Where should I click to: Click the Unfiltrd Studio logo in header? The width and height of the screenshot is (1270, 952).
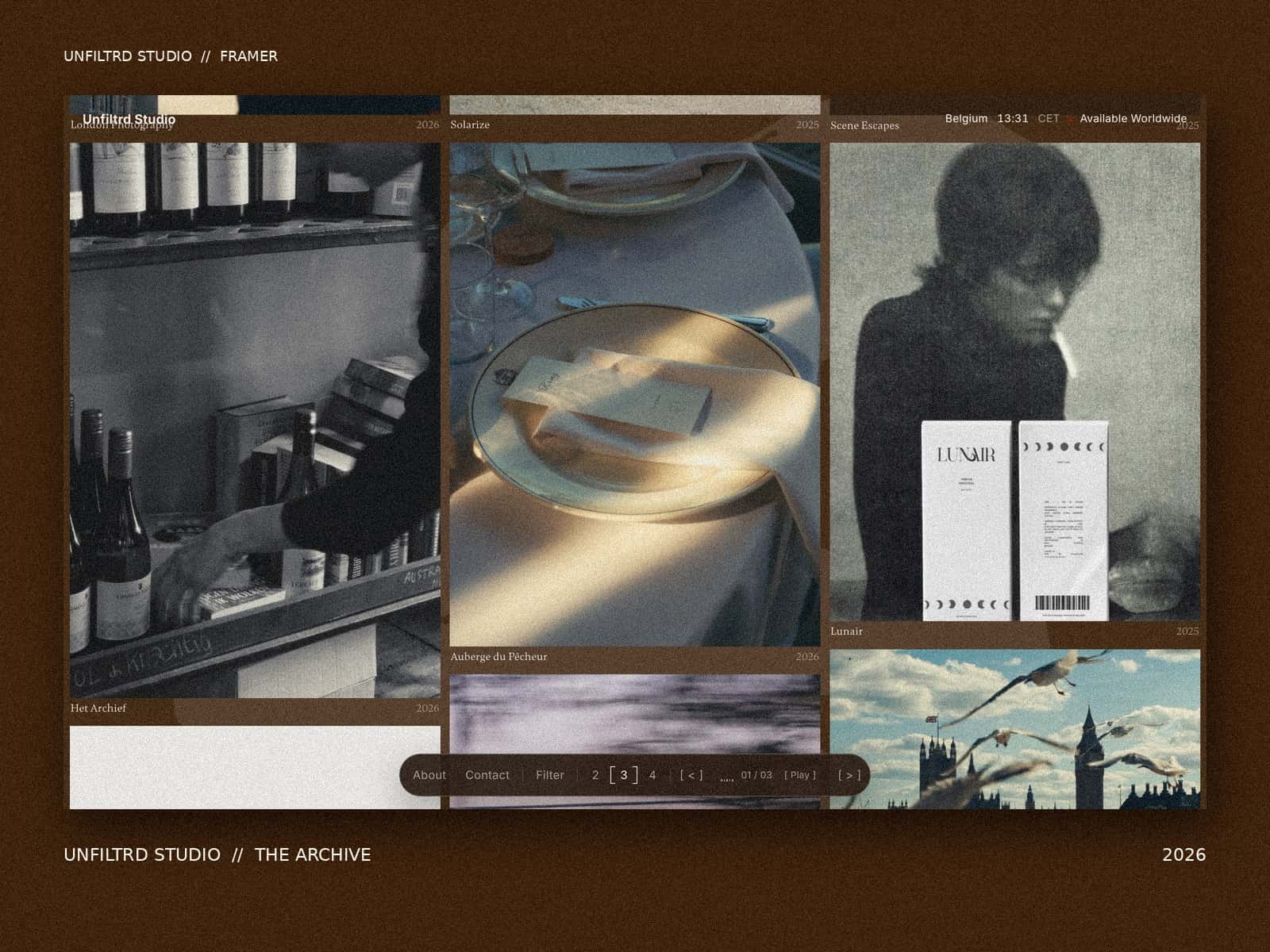point(129,120)
